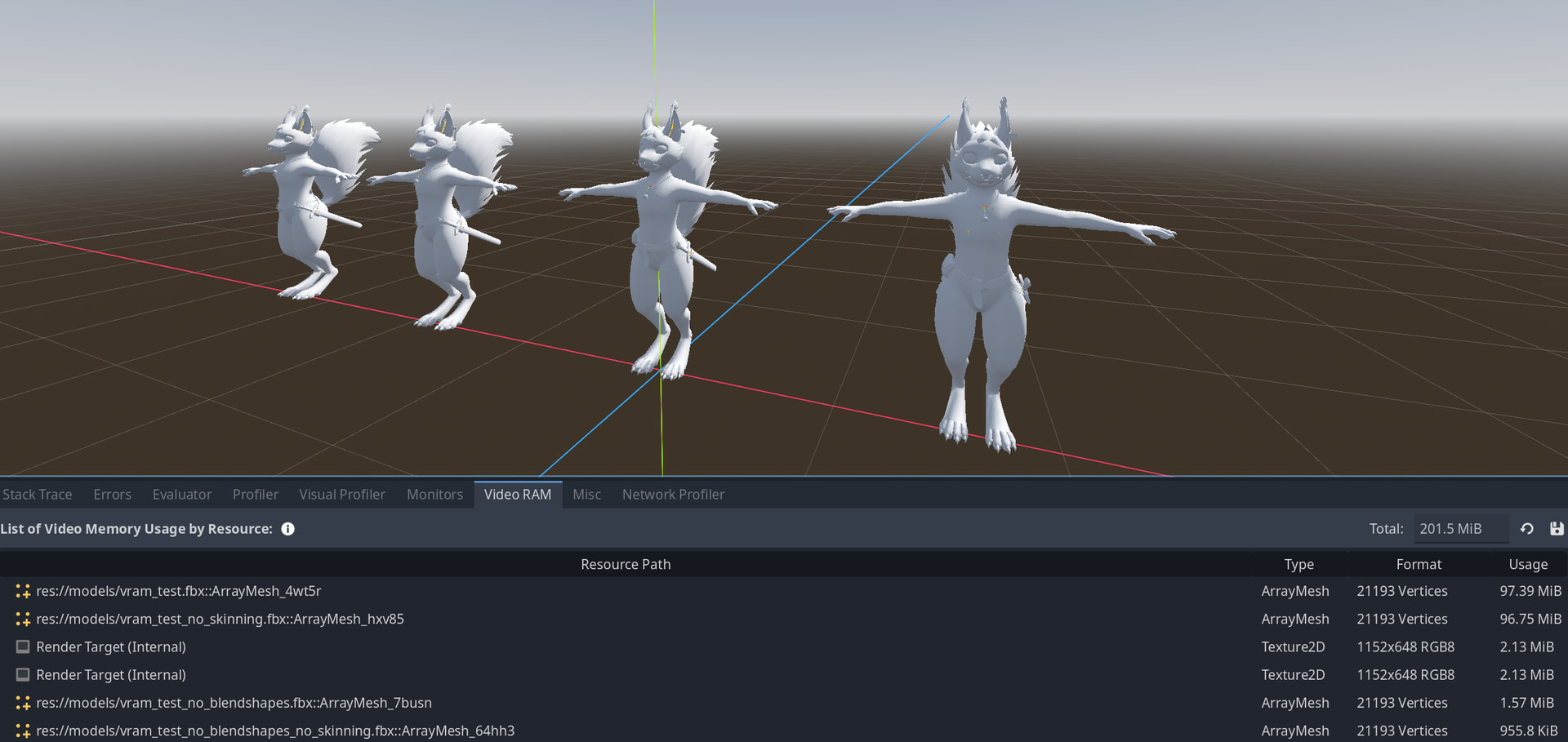Click the first Render Target texture icon
This screenshot has height=742, width=1568.
pyautogui.click(x=23, y=646)
